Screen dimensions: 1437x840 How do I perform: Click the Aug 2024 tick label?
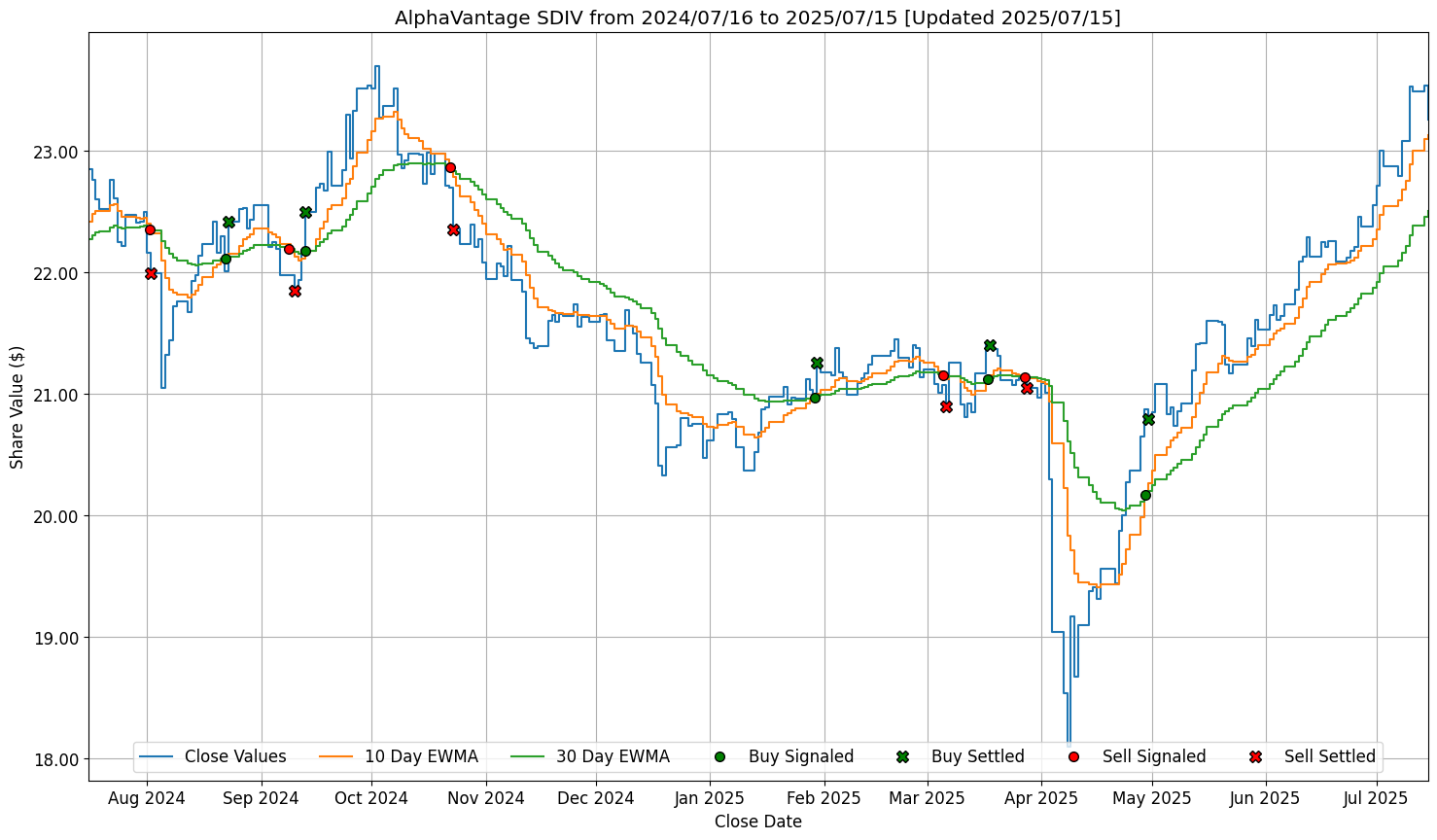(148, 798)
